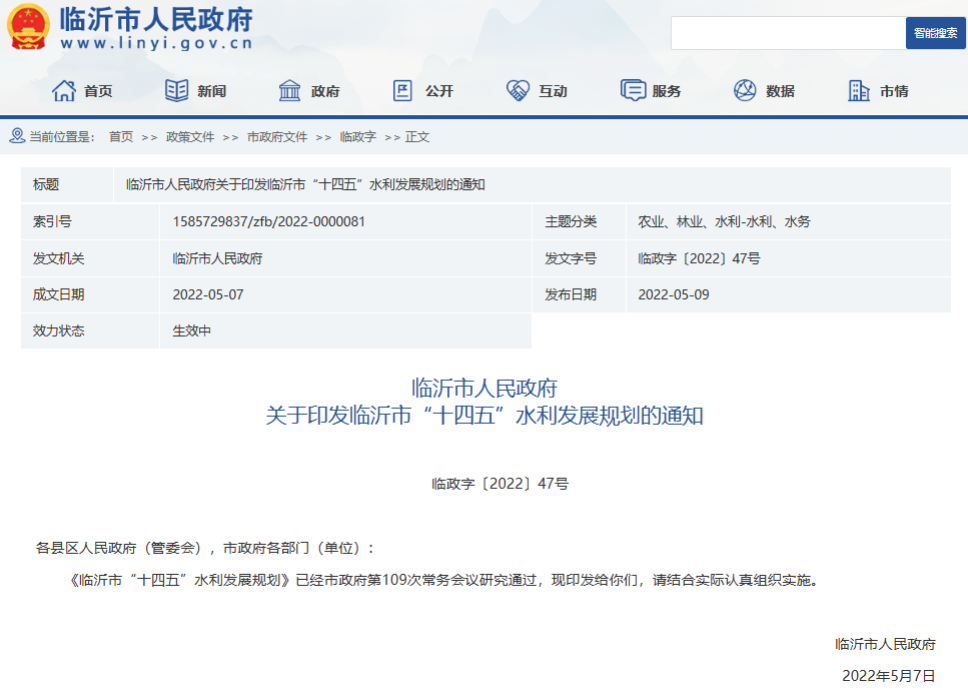
Task: Open the 服务 navigation menu
Action: (663, 90)
